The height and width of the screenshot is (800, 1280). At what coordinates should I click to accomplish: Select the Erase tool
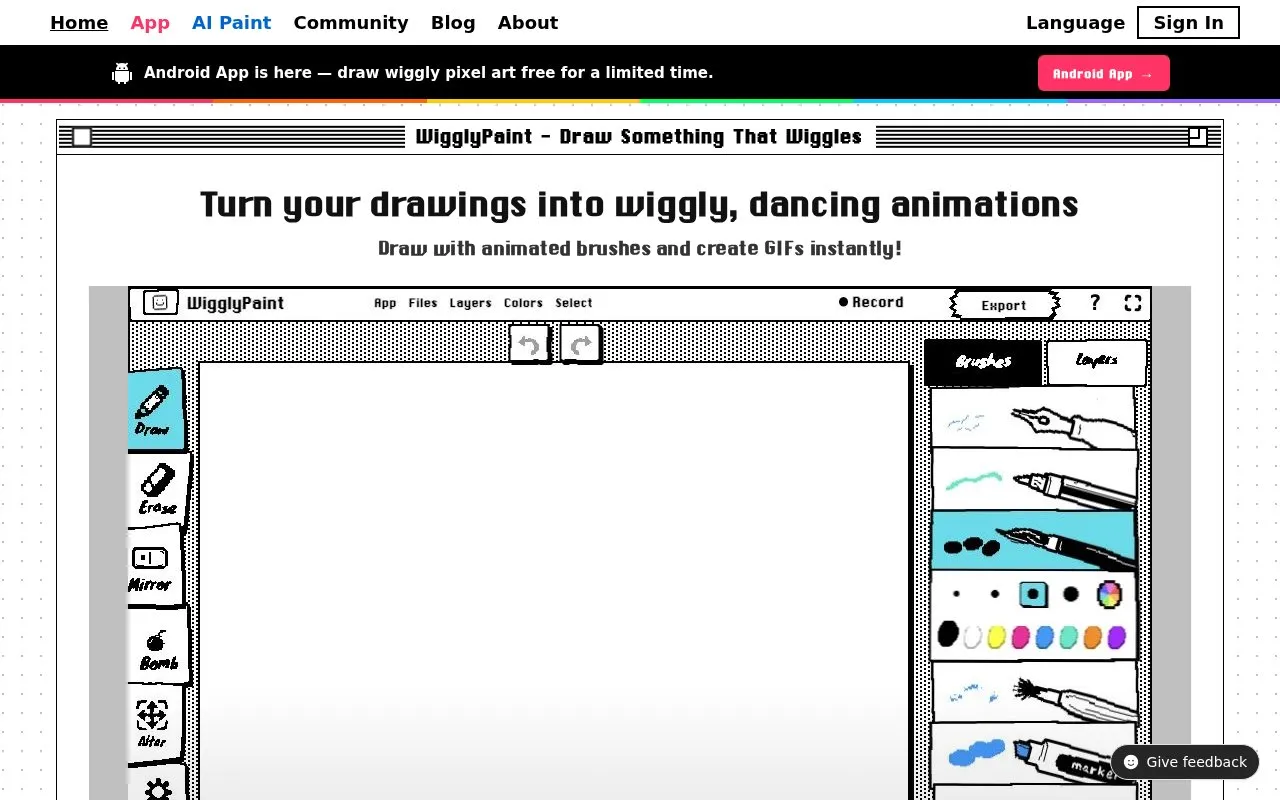coord(158,489)
